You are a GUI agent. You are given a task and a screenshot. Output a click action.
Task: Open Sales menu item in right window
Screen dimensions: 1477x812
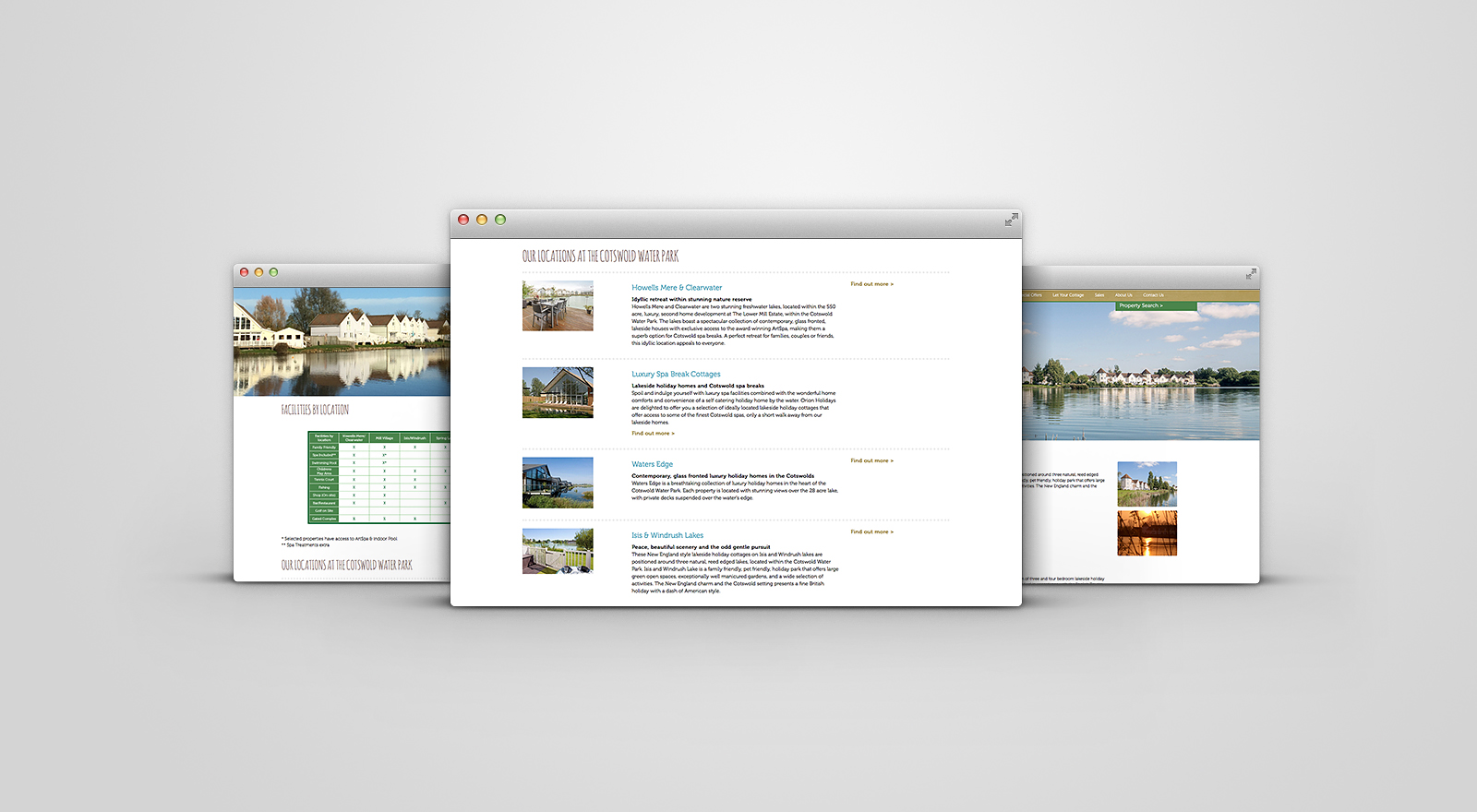pyautogui.click(x=1099, y=295)
